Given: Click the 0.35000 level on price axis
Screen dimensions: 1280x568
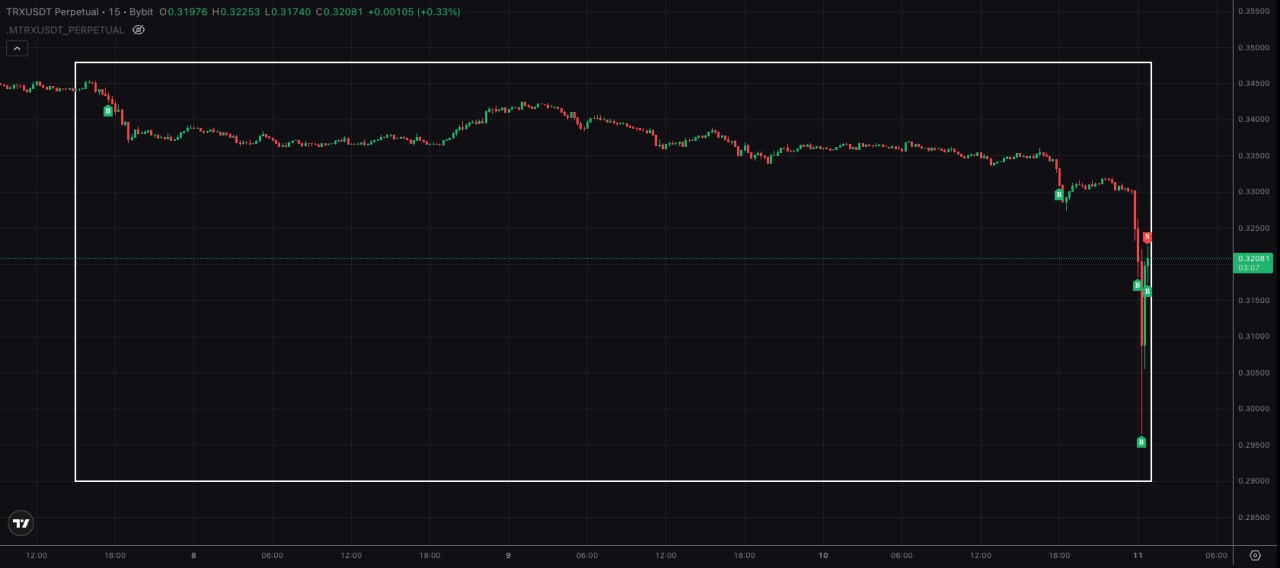Looking at the screenshot, I should [x=1253, y=47].
